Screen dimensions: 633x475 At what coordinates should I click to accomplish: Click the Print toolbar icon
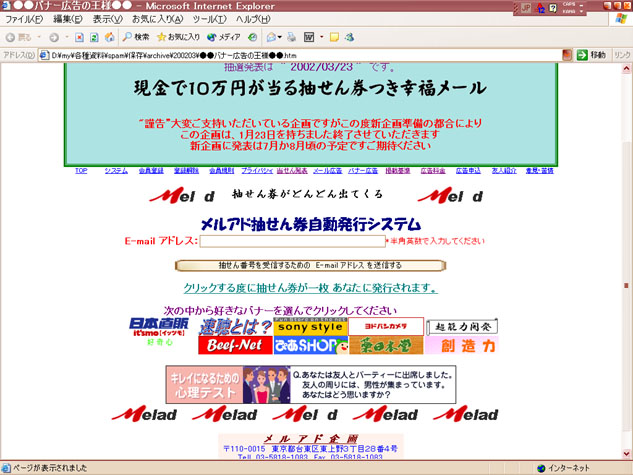coord(291,38)
